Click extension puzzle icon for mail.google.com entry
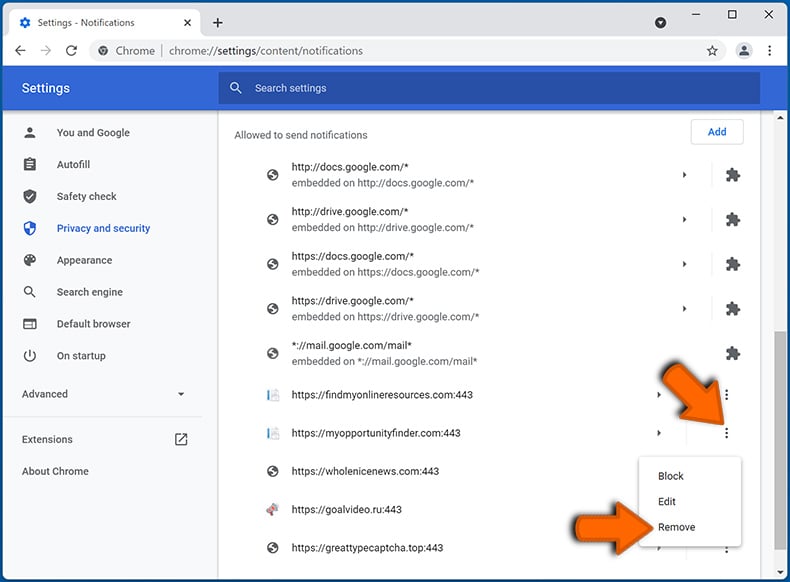The height and width of the screenshot is (582, 790). point(733,353)
